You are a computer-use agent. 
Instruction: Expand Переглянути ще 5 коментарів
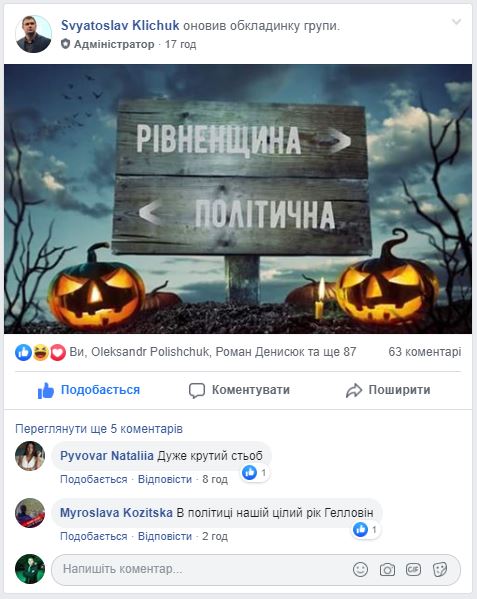(x=99, y=429)
